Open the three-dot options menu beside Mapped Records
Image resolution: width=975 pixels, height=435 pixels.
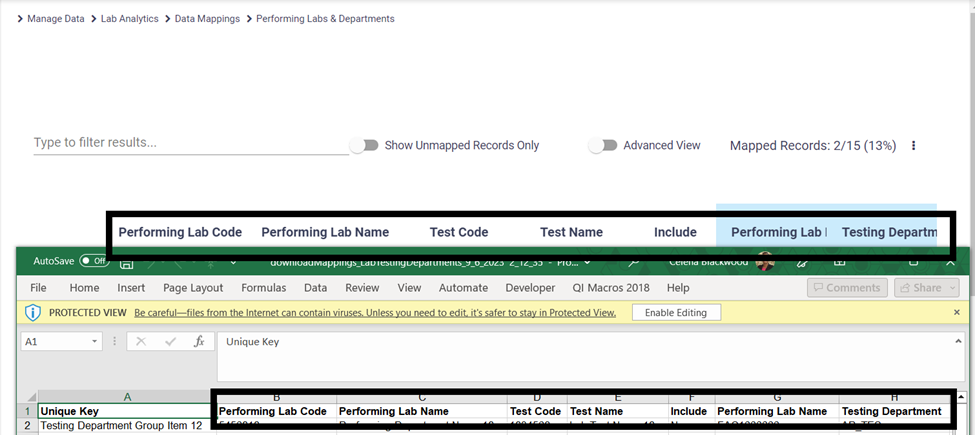913,146
